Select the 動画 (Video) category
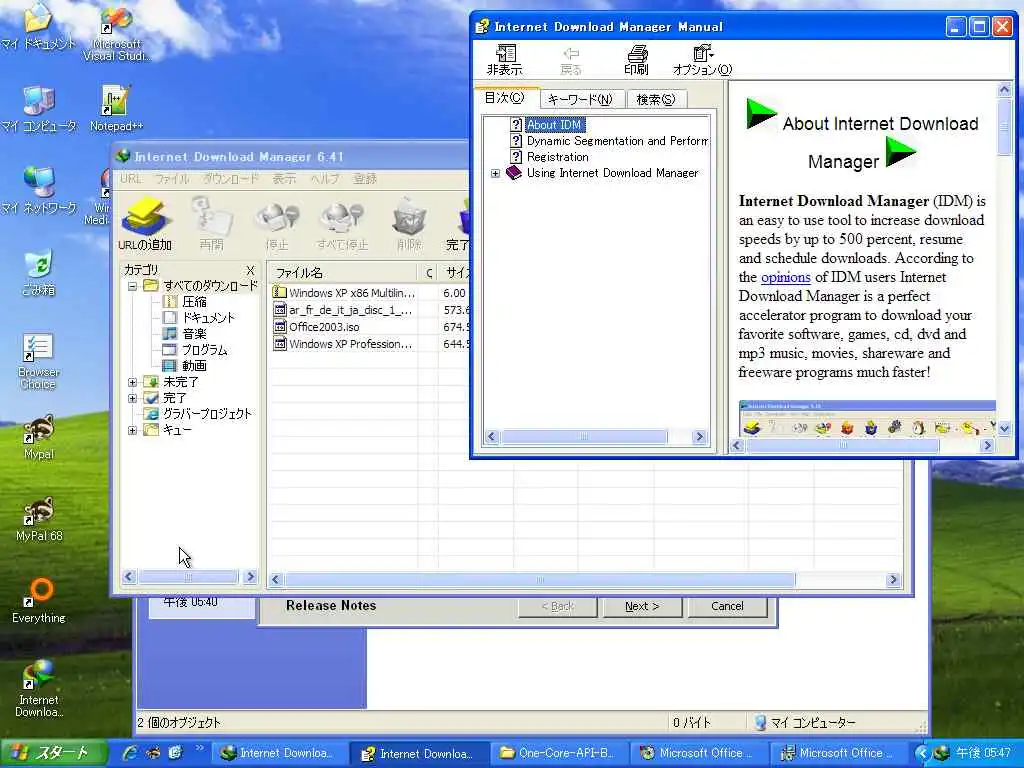Image resolution: width=1024 pixels, height=768 pixels. pos(194,366)
